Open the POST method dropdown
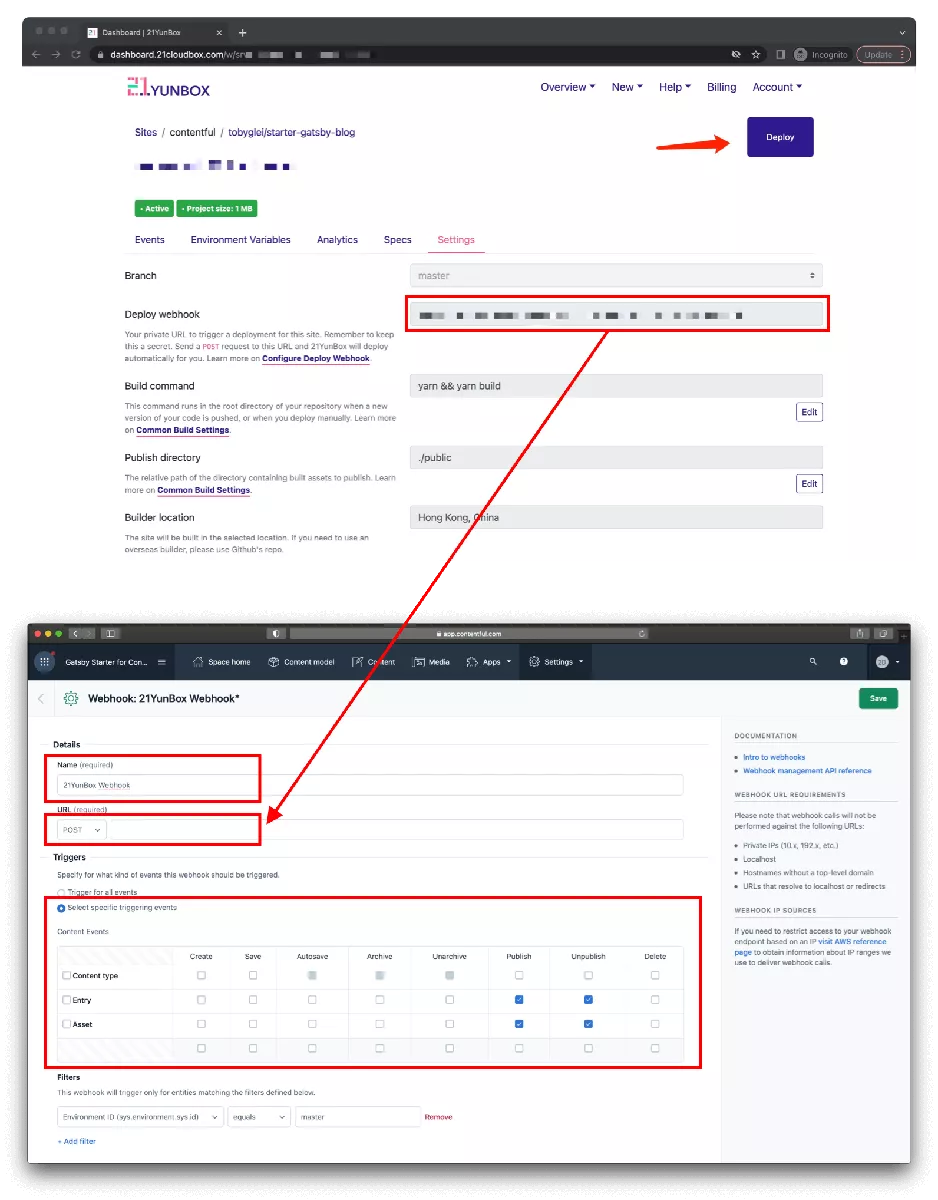The width and height of the screenshot is (938, 1200). pos(82,830)
